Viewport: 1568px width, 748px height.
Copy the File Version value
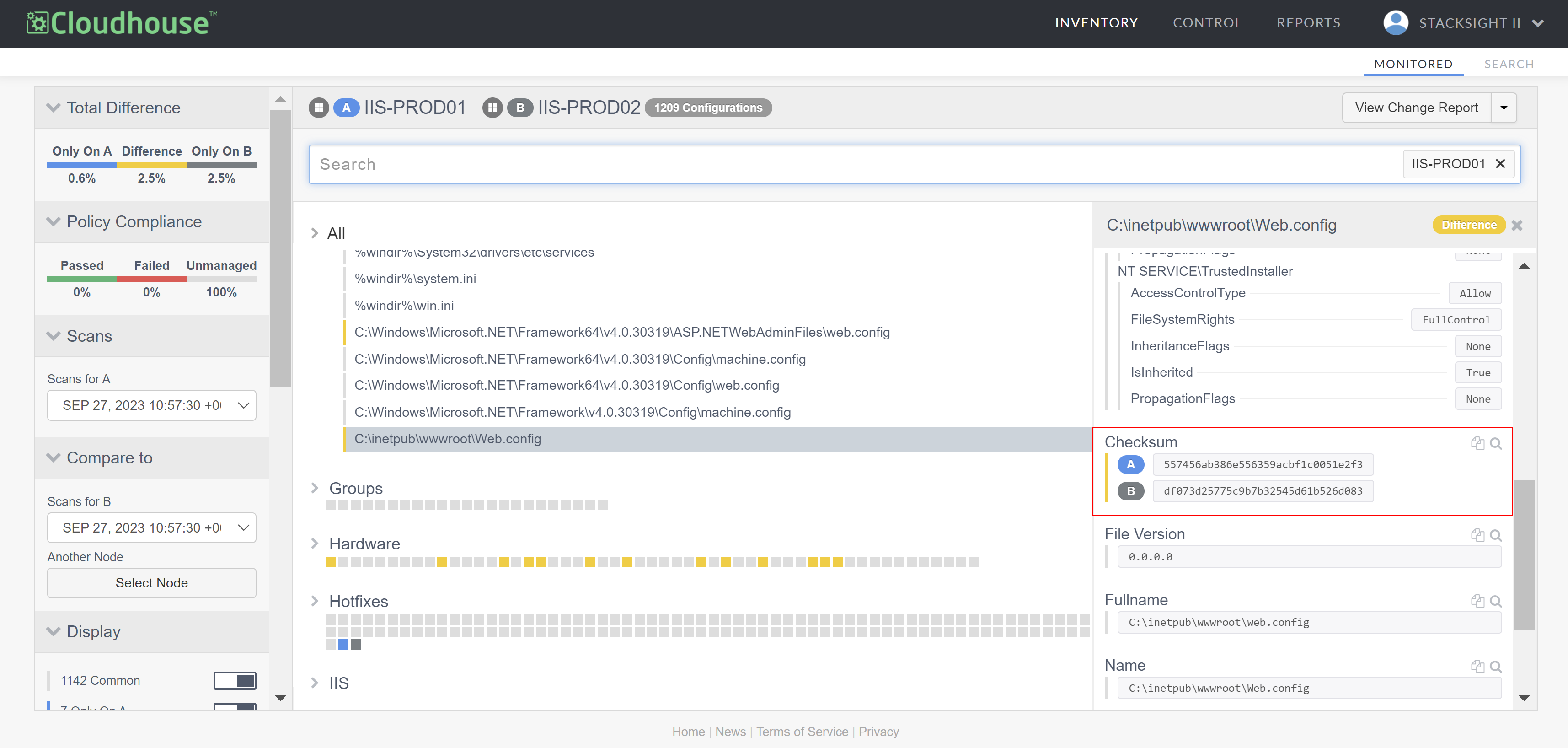pyautogui.click(x=1477, y=535)
